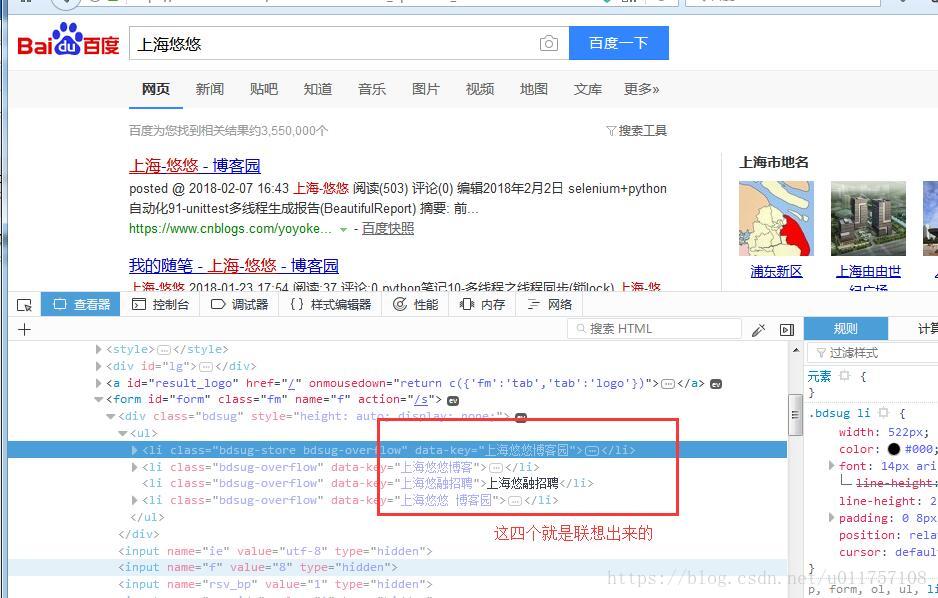Select the 贴吧 search category
The height and width of the screenshot is (598, 938).
coord(264,90)
